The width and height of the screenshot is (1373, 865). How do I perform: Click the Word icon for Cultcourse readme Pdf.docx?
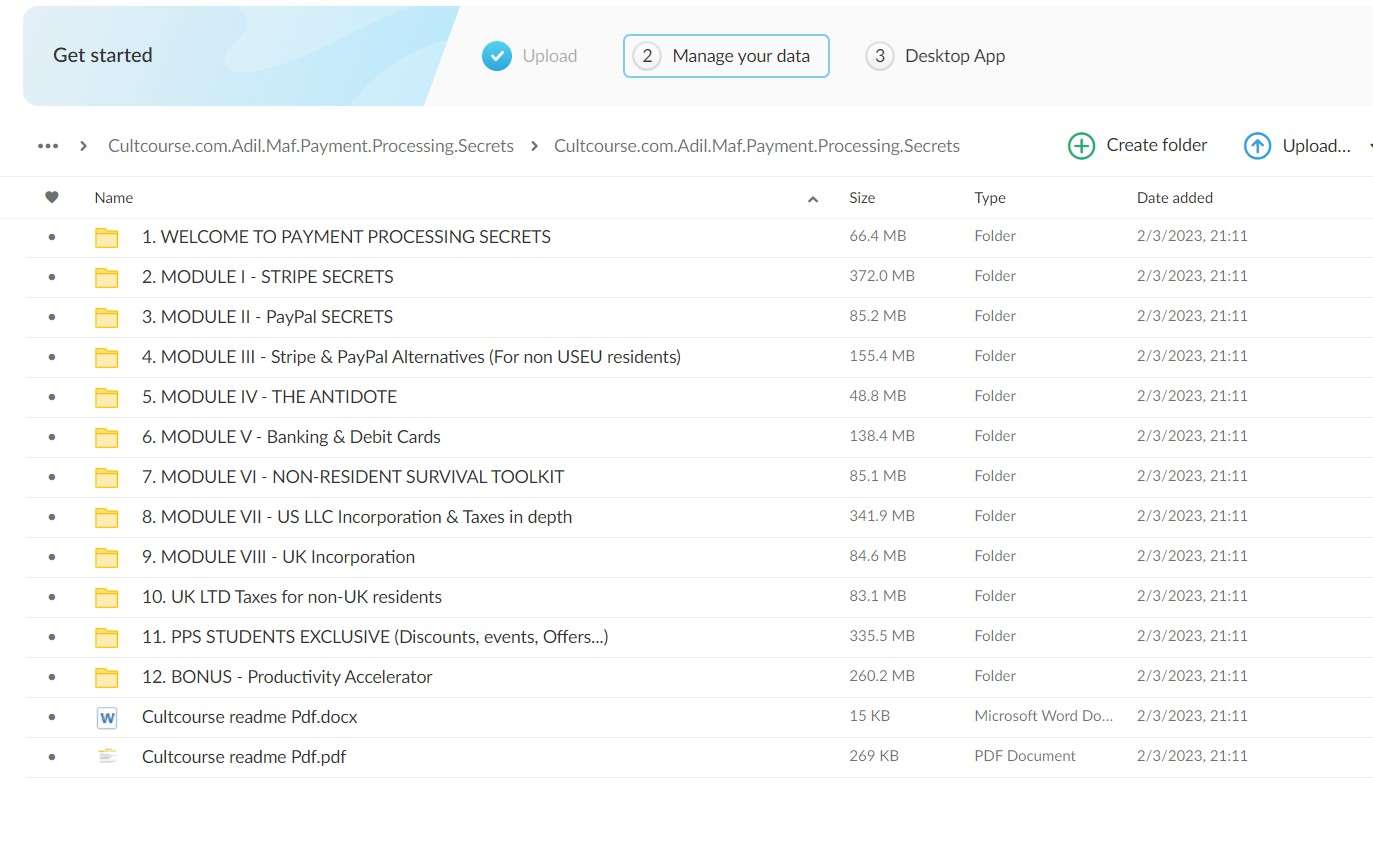107,717
